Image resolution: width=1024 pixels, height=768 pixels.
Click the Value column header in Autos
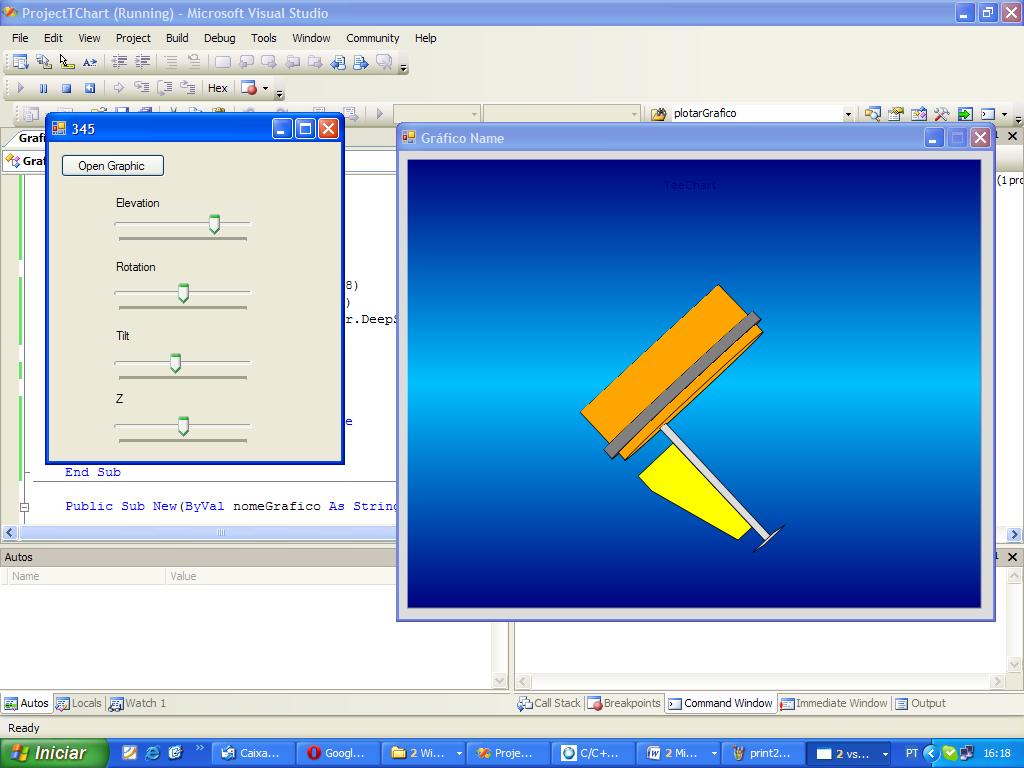click(281, 576)
